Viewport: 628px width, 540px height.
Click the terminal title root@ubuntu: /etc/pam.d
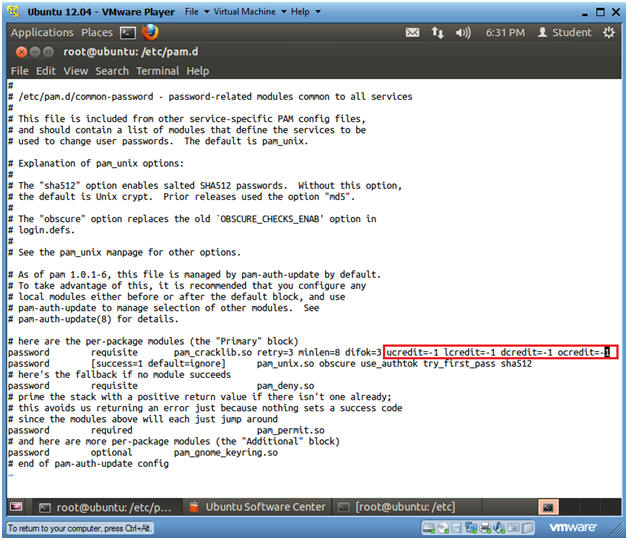coord(131,52)
